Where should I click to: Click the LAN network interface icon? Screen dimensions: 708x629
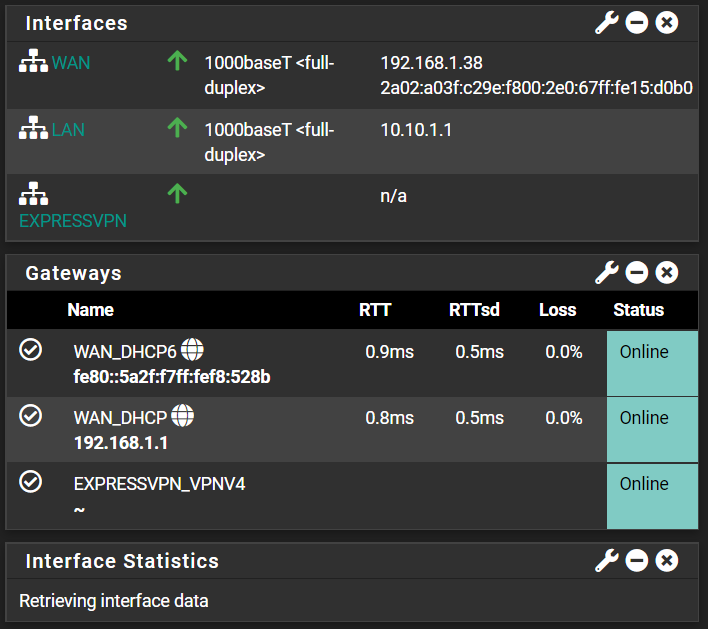(33, 128)
